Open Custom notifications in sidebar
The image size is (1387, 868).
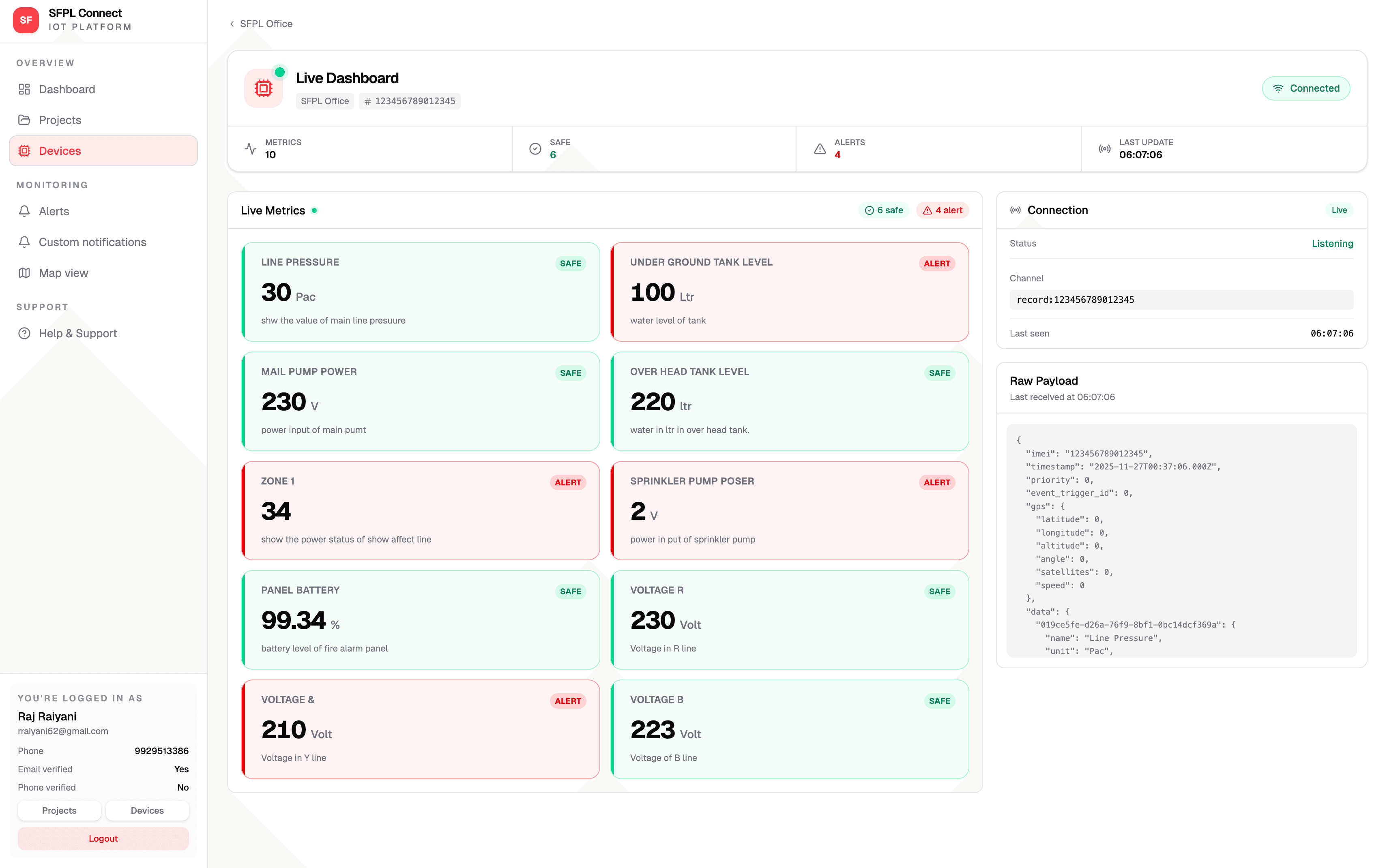point(92,242)
